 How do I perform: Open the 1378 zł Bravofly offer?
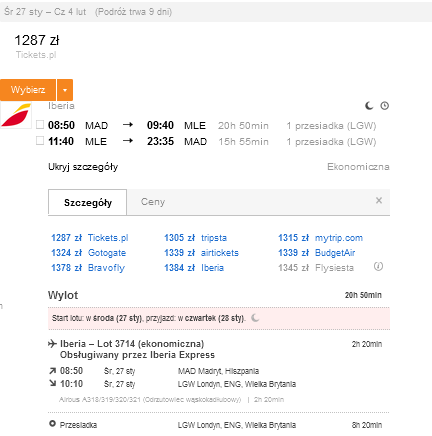tap(88, 268)
